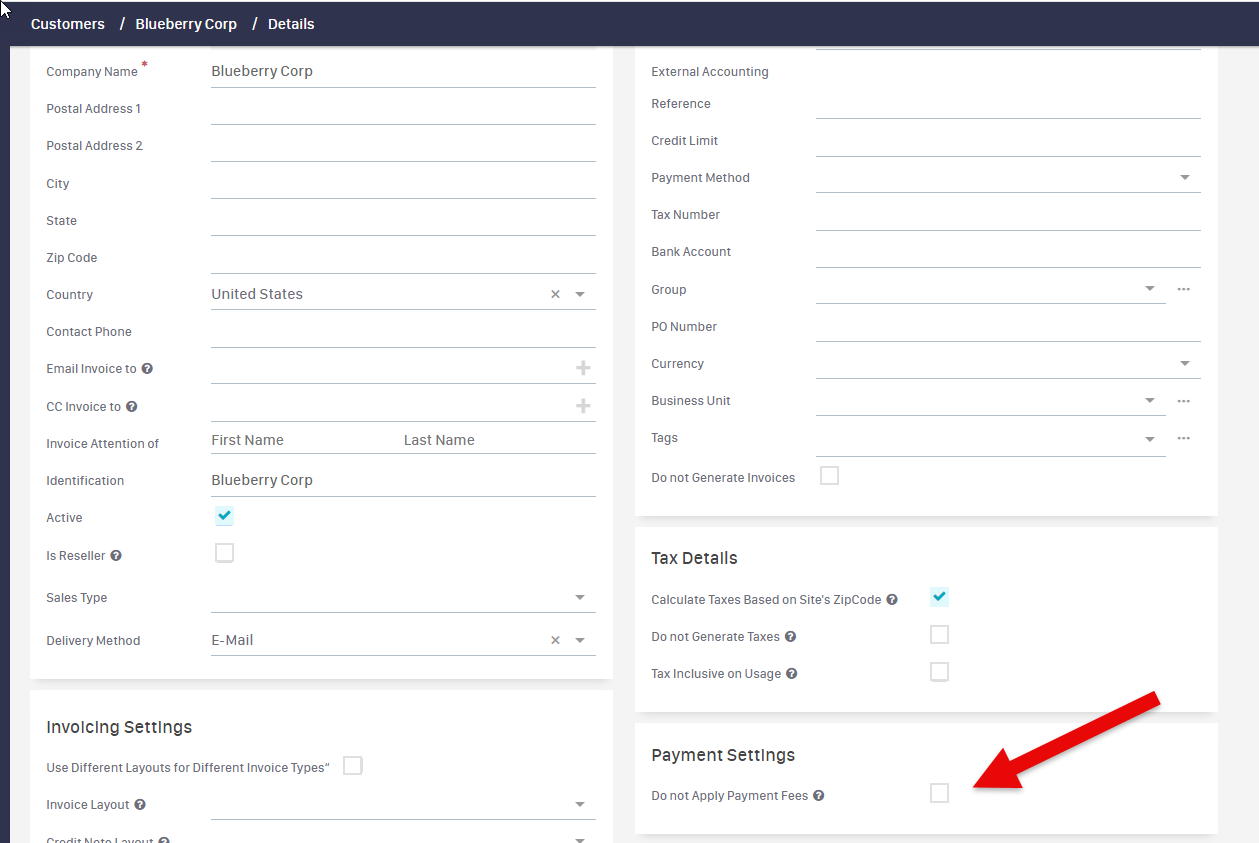
Task: Uncheck the Active checkbox
Action: 224,516
